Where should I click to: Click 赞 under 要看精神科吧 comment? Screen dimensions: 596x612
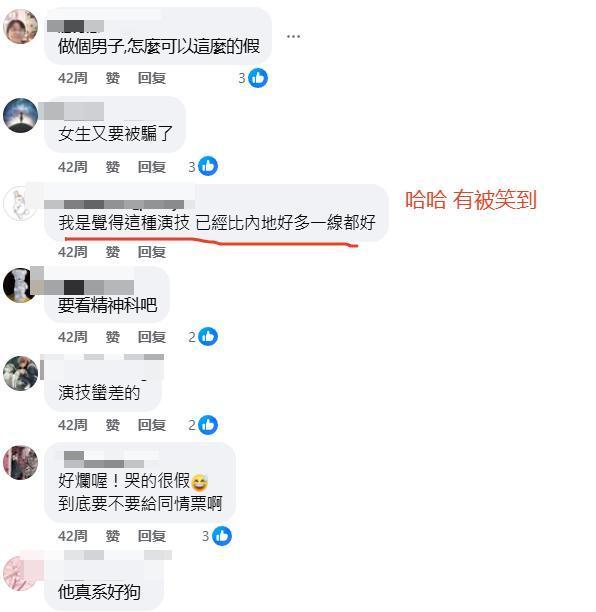113,337
